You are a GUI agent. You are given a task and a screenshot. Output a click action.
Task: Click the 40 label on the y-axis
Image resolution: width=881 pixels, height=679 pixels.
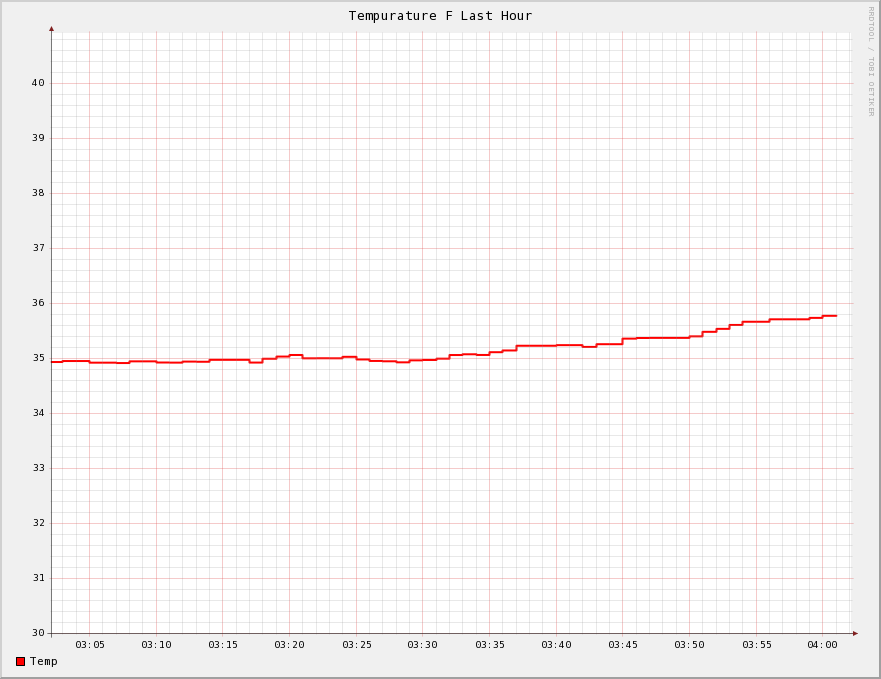(x=38, y=83)
